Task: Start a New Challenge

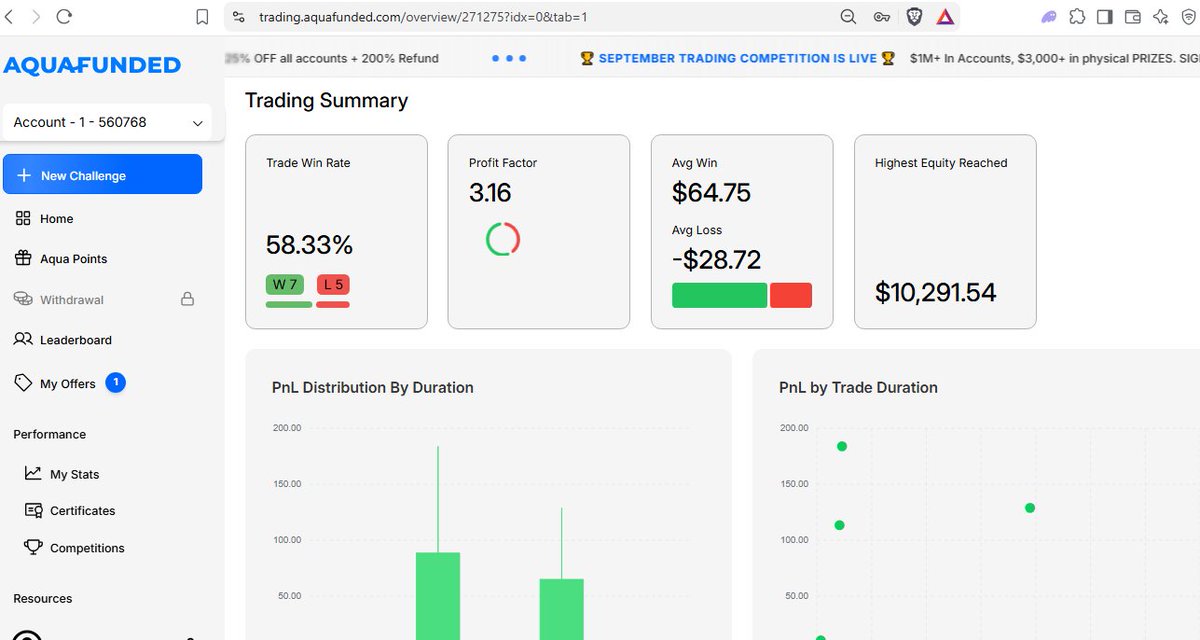Action: pos(103,175)
